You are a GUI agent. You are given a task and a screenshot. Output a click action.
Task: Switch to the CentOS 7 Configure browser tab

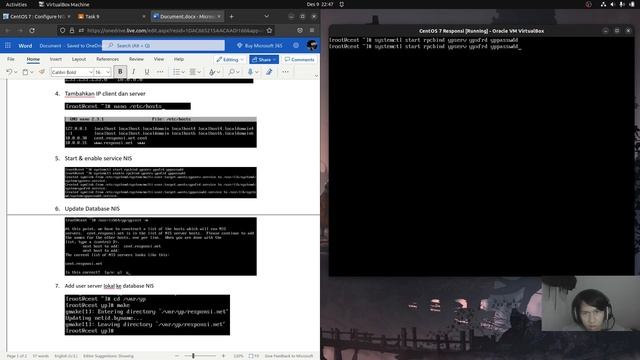37,16
